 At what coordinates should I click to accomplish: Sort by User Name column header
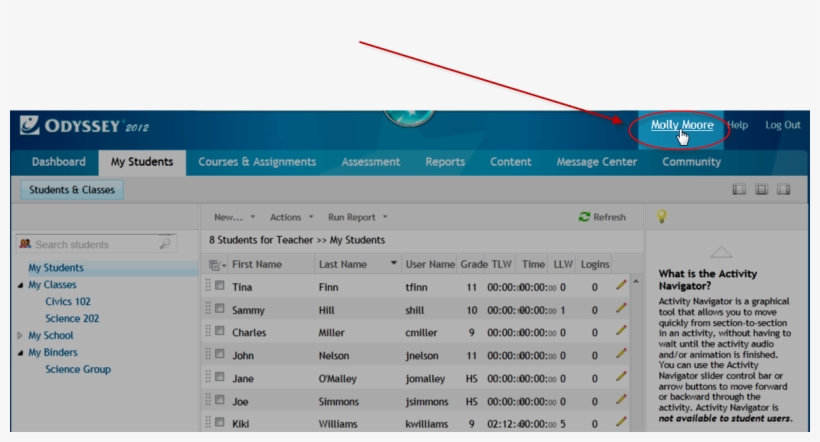pos(430,264)
